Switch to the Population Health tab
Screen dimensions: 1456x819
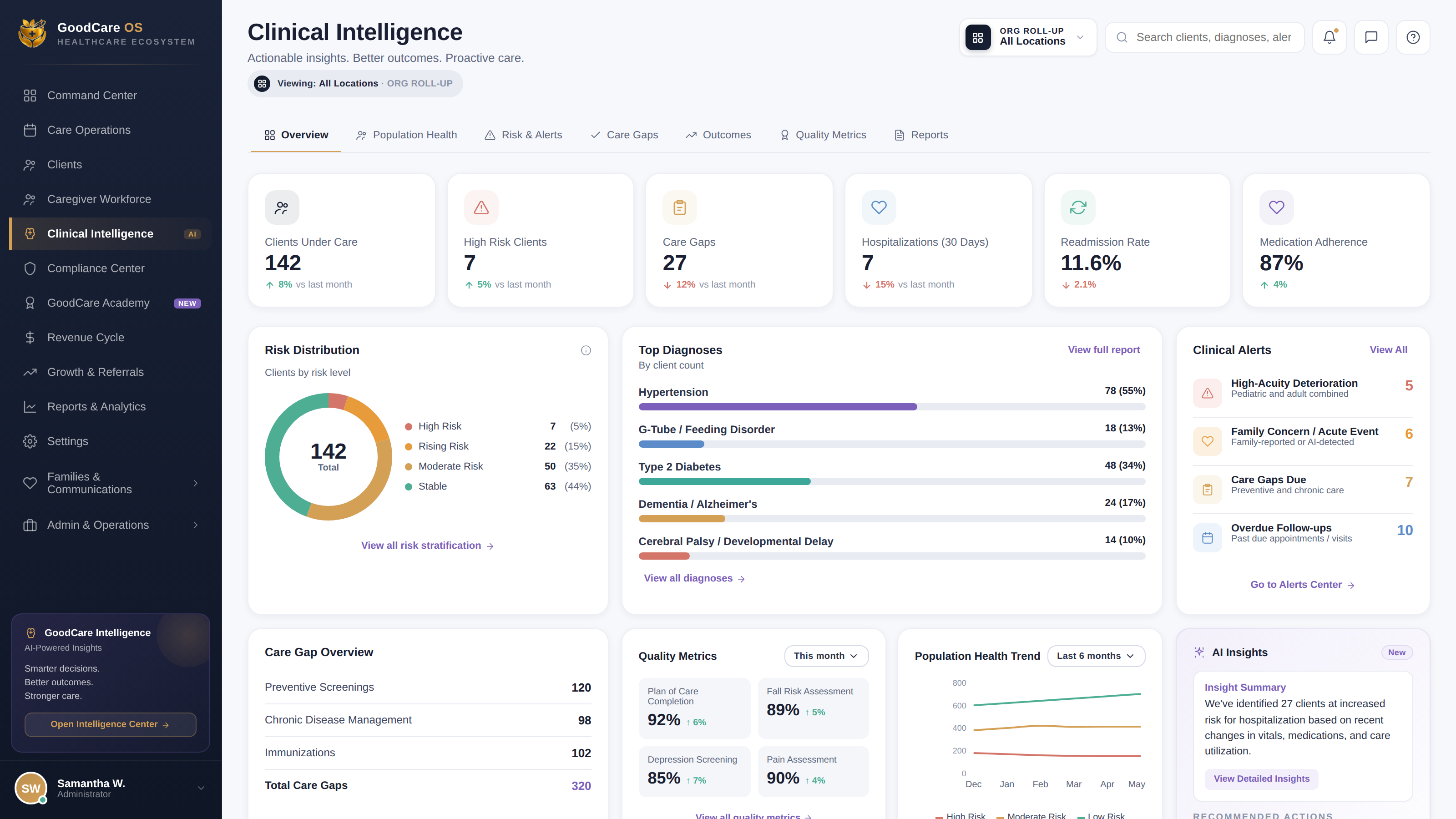pos(406,135)
